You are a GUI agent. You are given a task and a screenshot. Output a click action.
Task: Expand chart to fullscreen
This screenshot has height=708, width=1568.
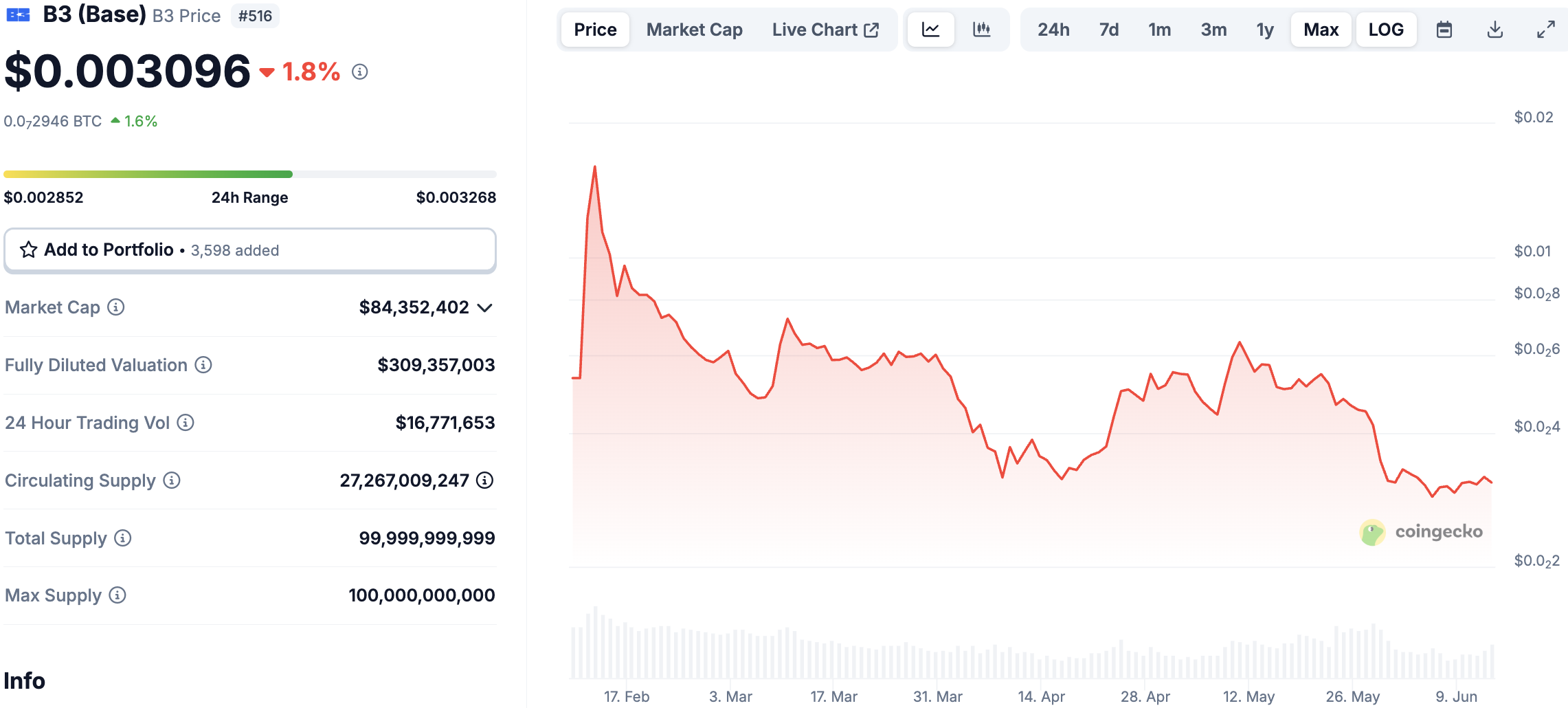(x=1546, y=30)
